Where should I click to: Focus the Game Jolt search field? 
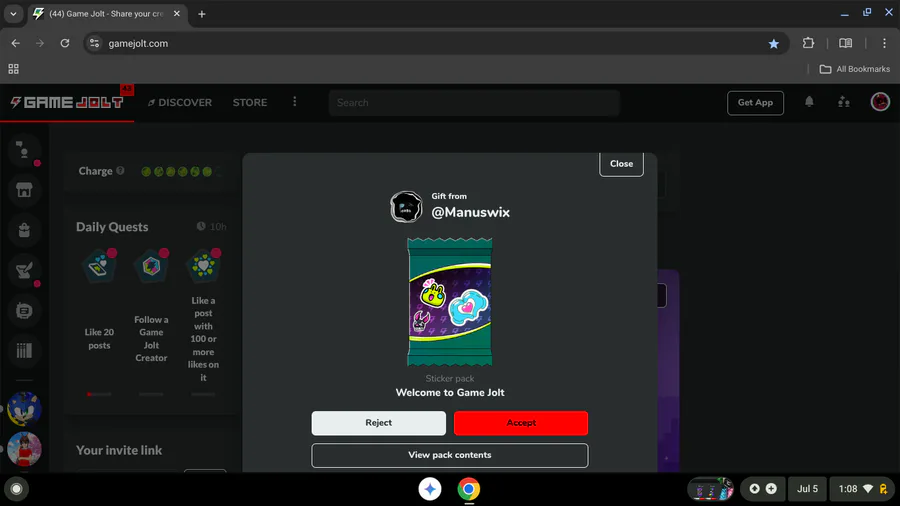pyautogui.click(x=474, y=103)
